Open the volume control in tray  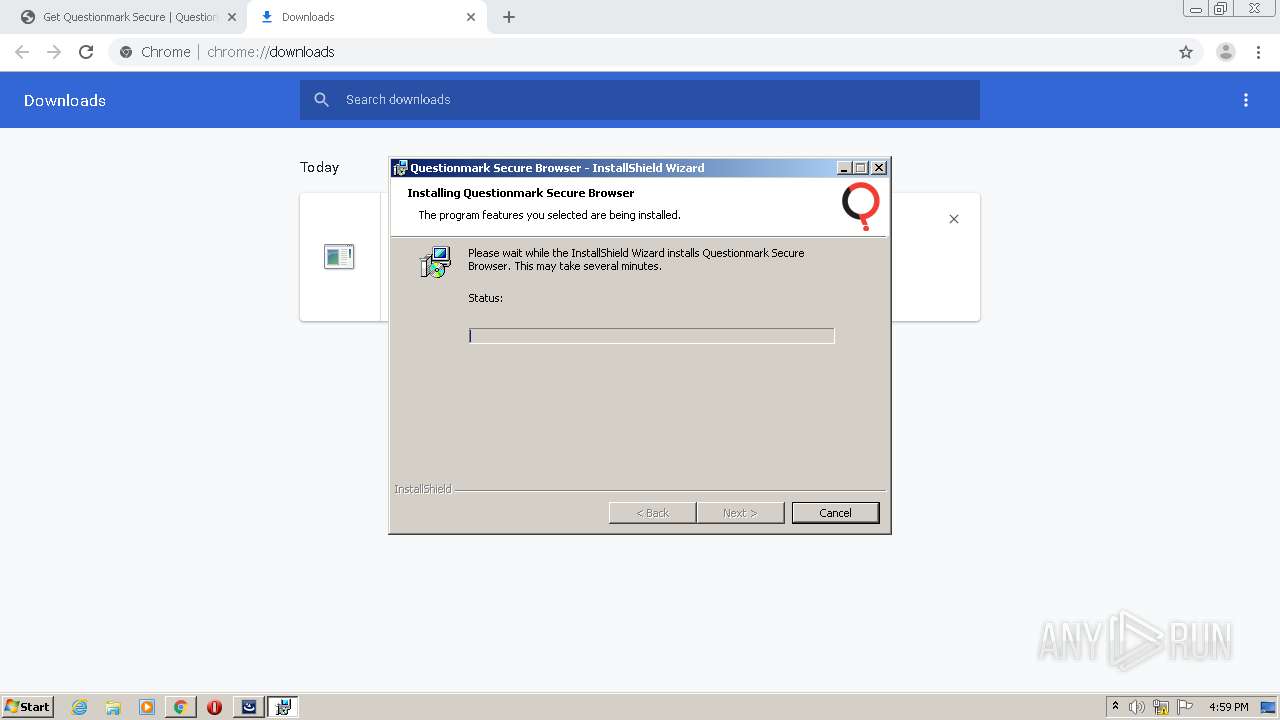click(x=1137, y=707)
